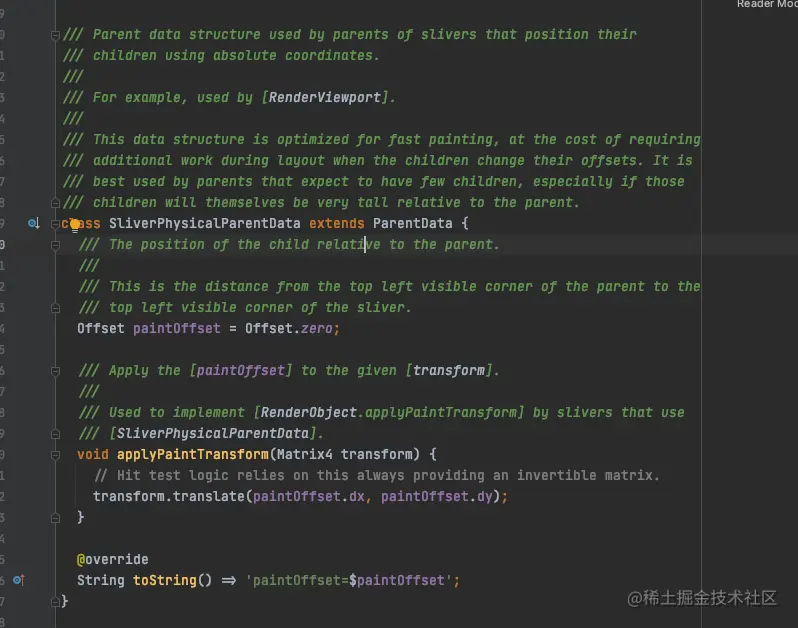This screenshot has width=798, height=628.
Task: Click fold end marker at applyPaintTransform closing brace
Action: click(x=55, y=518)
